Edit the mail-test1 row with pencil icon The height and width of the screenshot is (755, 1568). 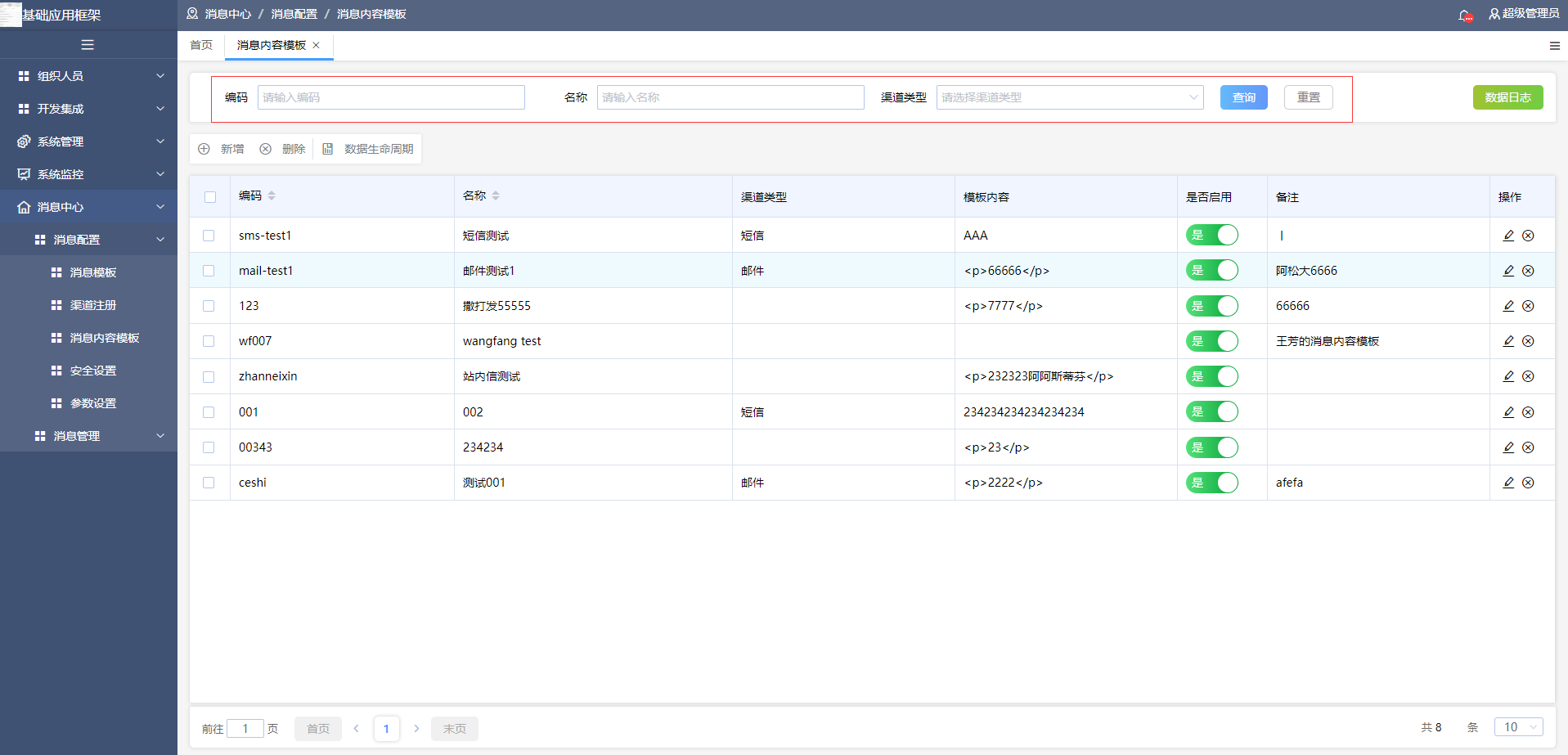[x=1508, y=271]
